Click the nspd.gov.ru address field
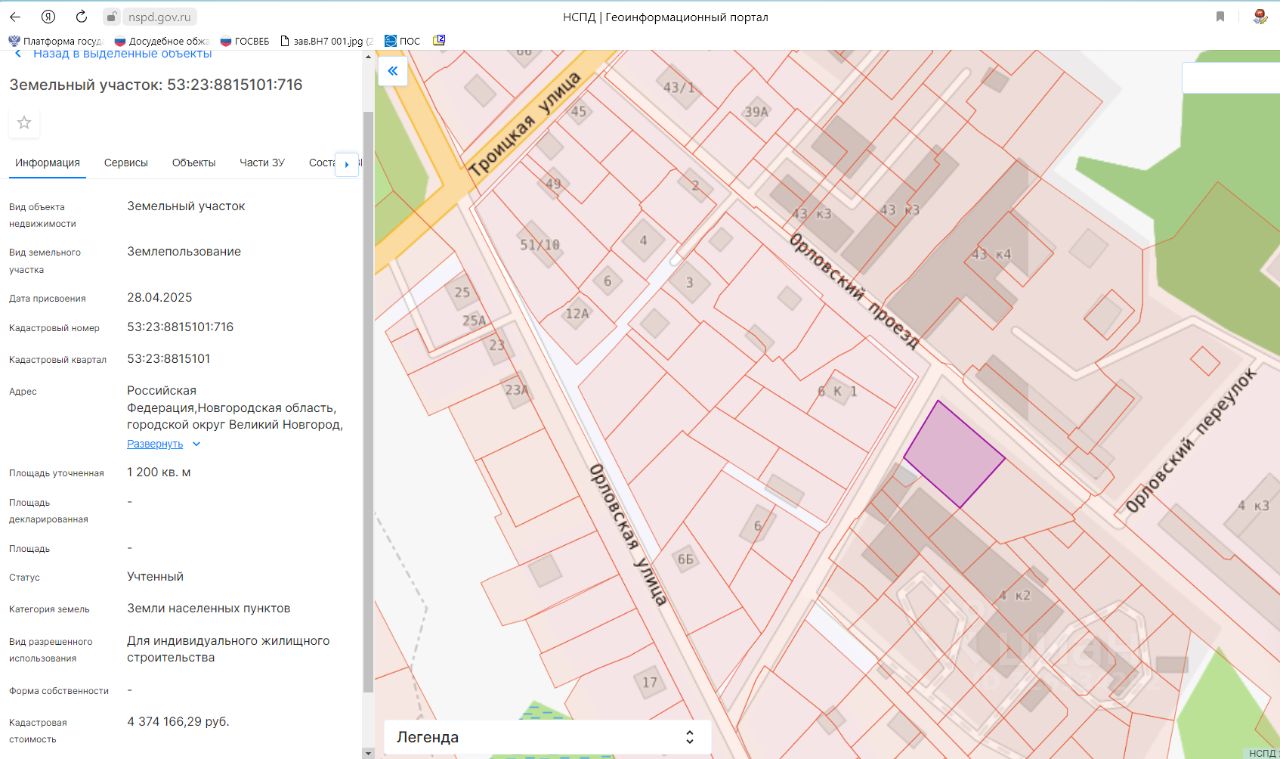Image resolution: width=1280 pixels, height=759 pixels. click(x=162, y=17)
